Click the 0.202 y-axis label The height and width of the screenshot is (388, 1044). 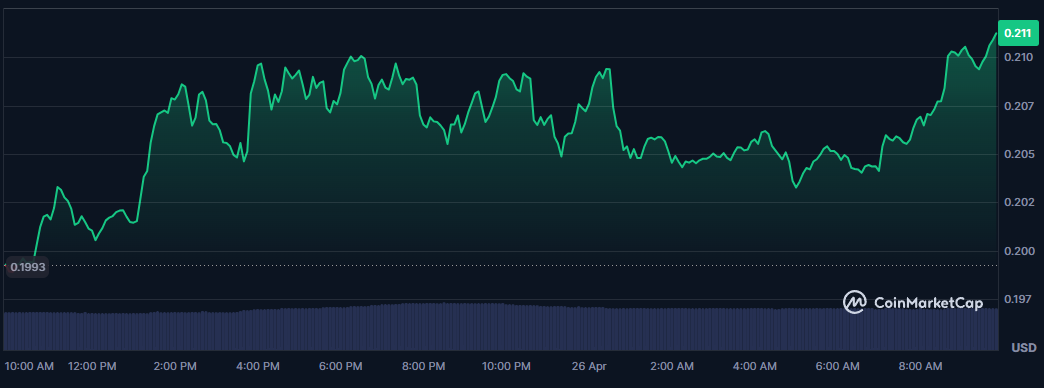click(x=1019, y=202)
